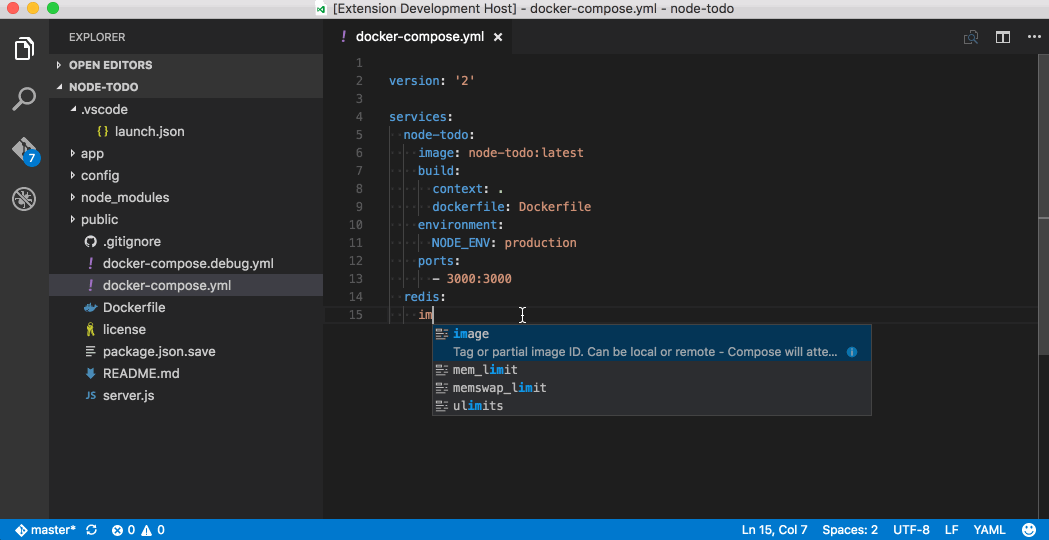The height and width of the screenshot is (540, 1049).
Task: Click the errors count icon in status bar
Action: point(124,530)
